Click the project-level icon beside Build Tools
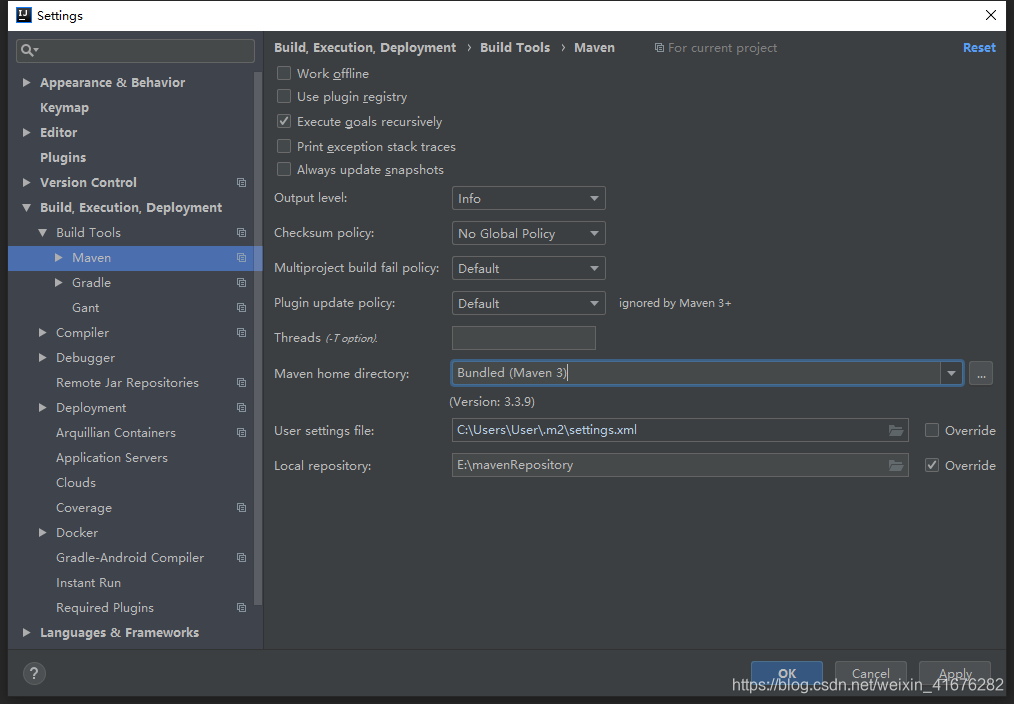Screen dimensions: 1014x704 tap(241, 233)
